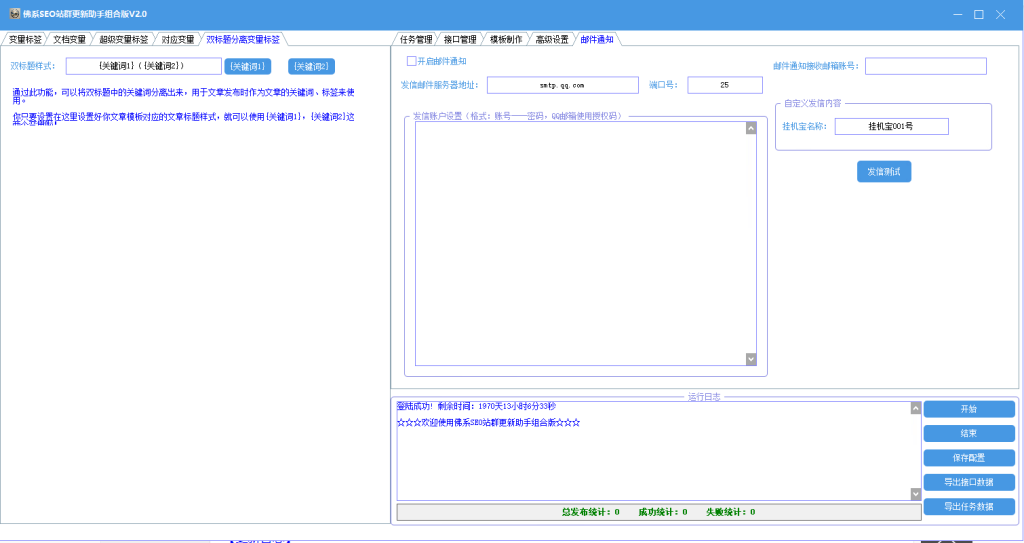Insert the {关键词1} tag button
1024x543 pixels.
248,66
